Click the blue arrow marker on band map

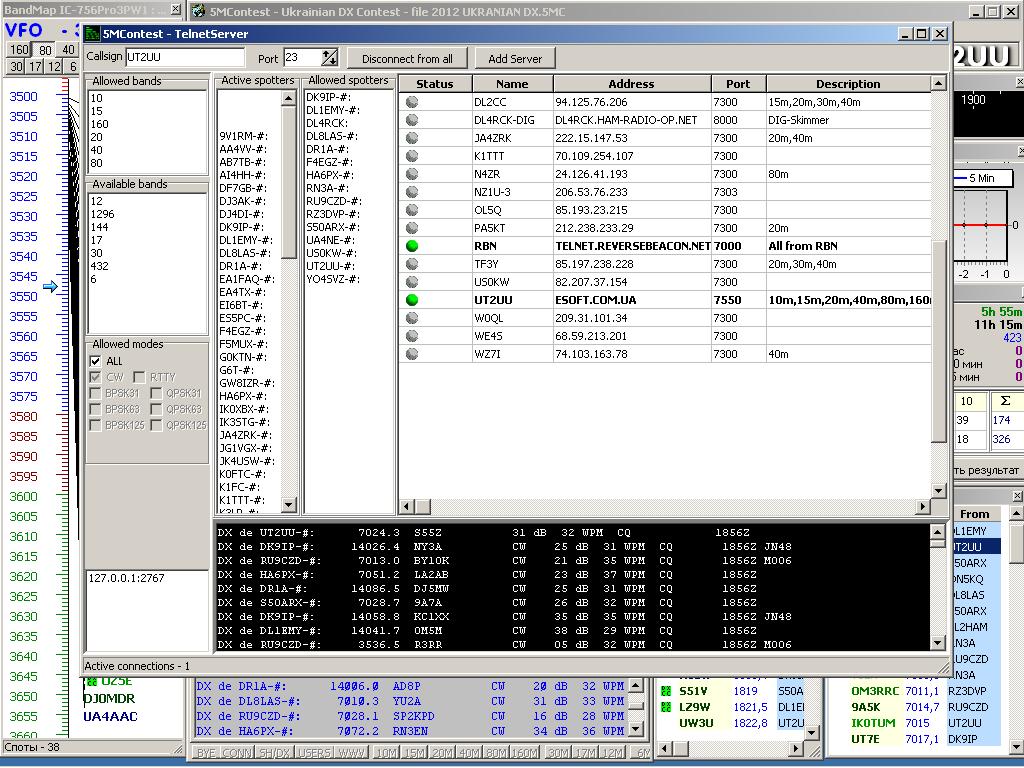click(x=50, y=288)
